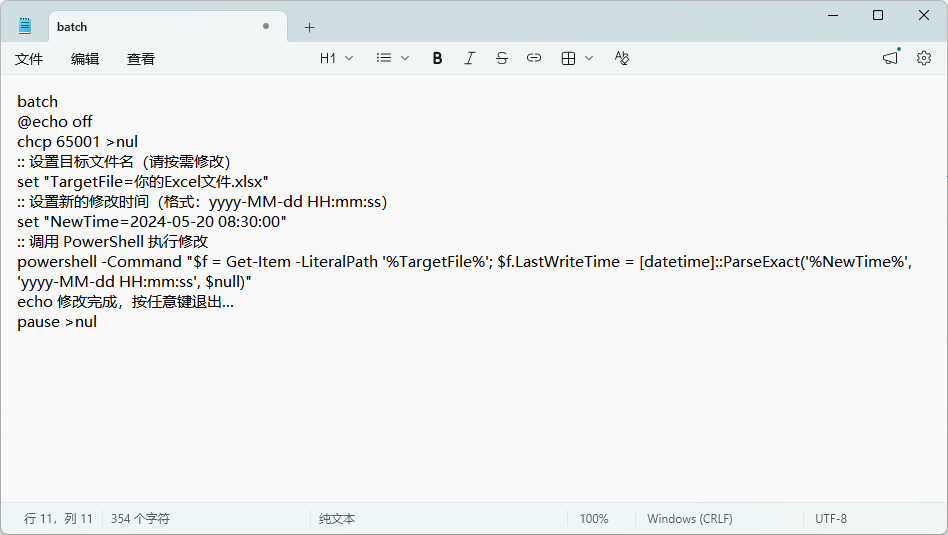This screenshot has width=948, height=535.
Task: Expand the heading style dropdown arrow
Action: (x=349, y=58)
